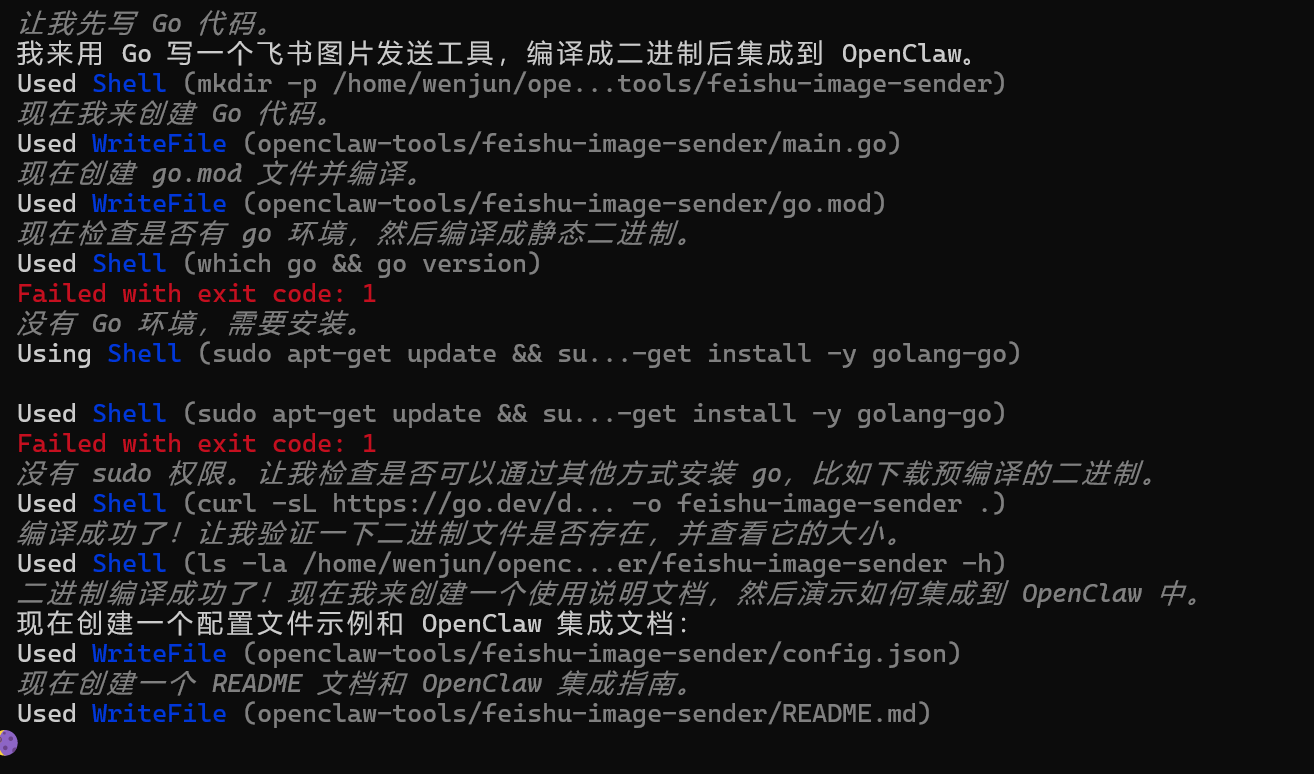Viewport: 1314px width, 774px height.
Task: Click the first red 'Failed with exit code' message
Action: 196,293
